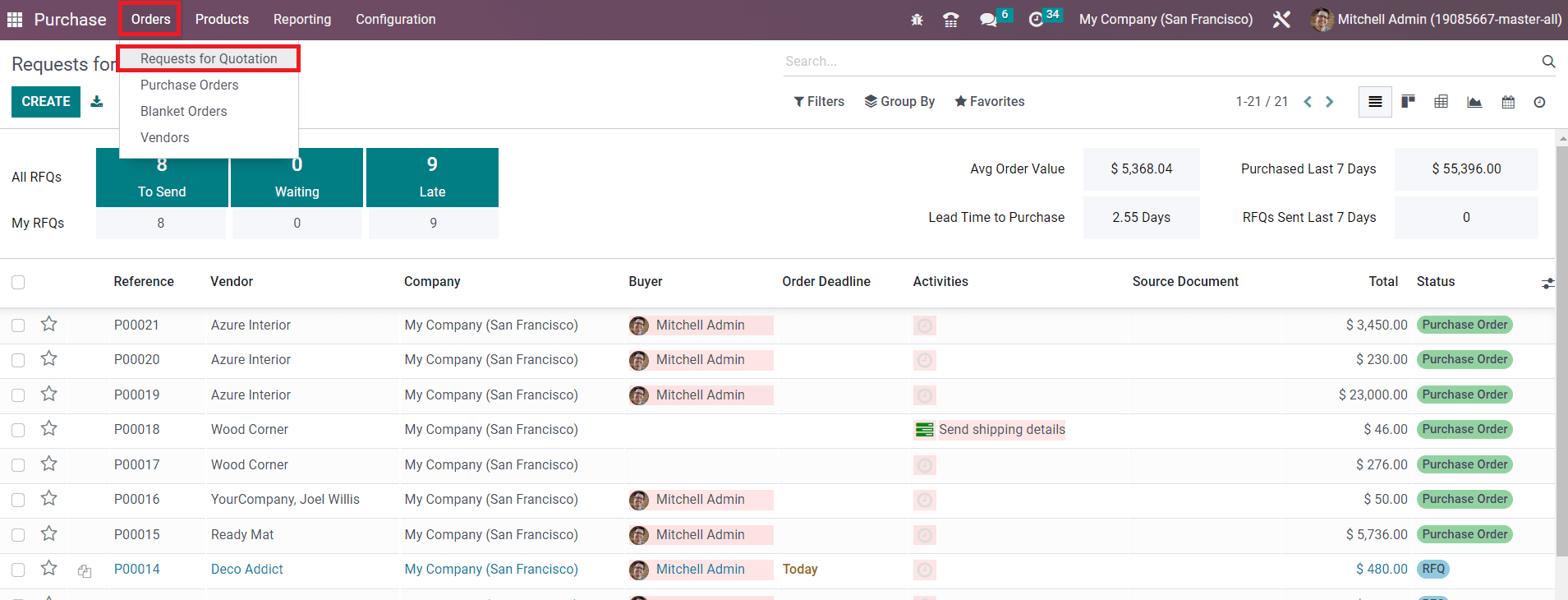1568x600 pixels.
Task: Open the Reporting menu
Action: pos(302,20)
